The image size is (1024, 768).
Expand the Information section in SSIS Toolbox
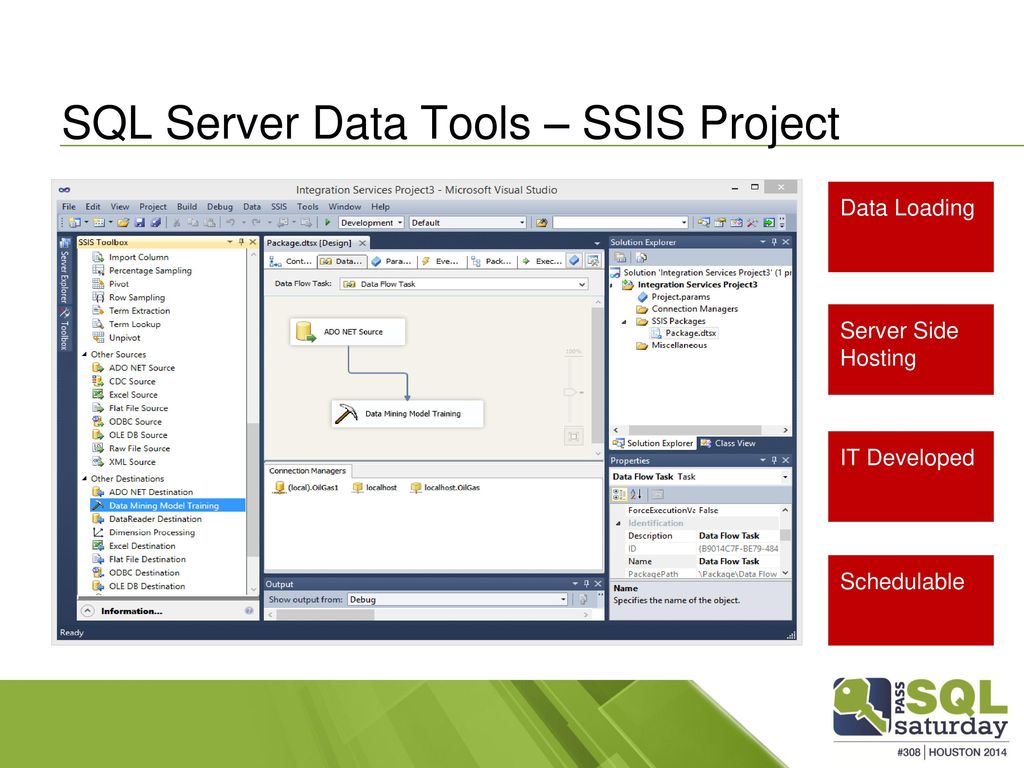(x=88, y=611)
